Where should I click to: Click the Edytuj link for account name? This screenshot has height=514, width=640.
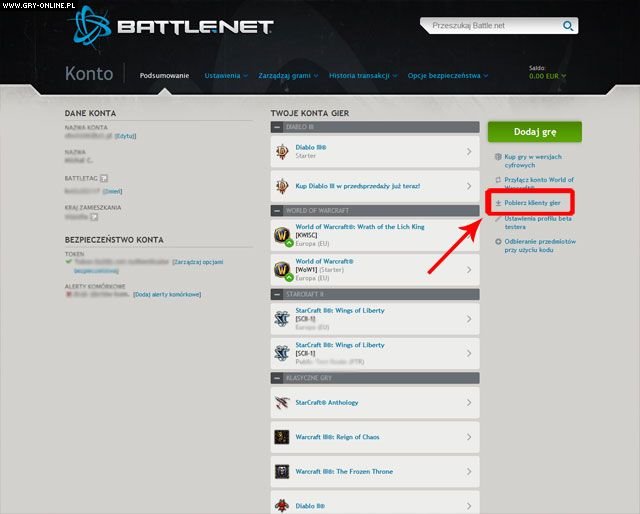pyautogui.click(x=125, y=136)
